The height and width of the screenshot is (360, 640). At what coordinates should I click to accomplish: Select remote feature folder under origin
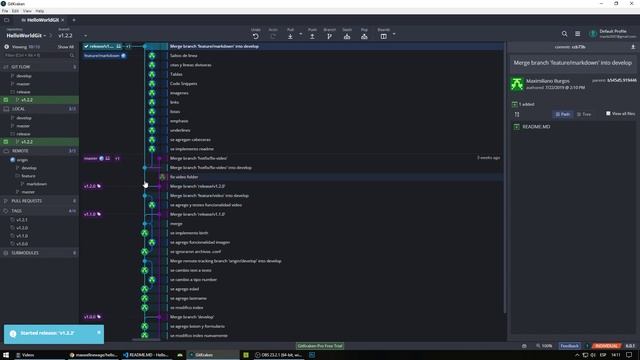click(28, 176)
